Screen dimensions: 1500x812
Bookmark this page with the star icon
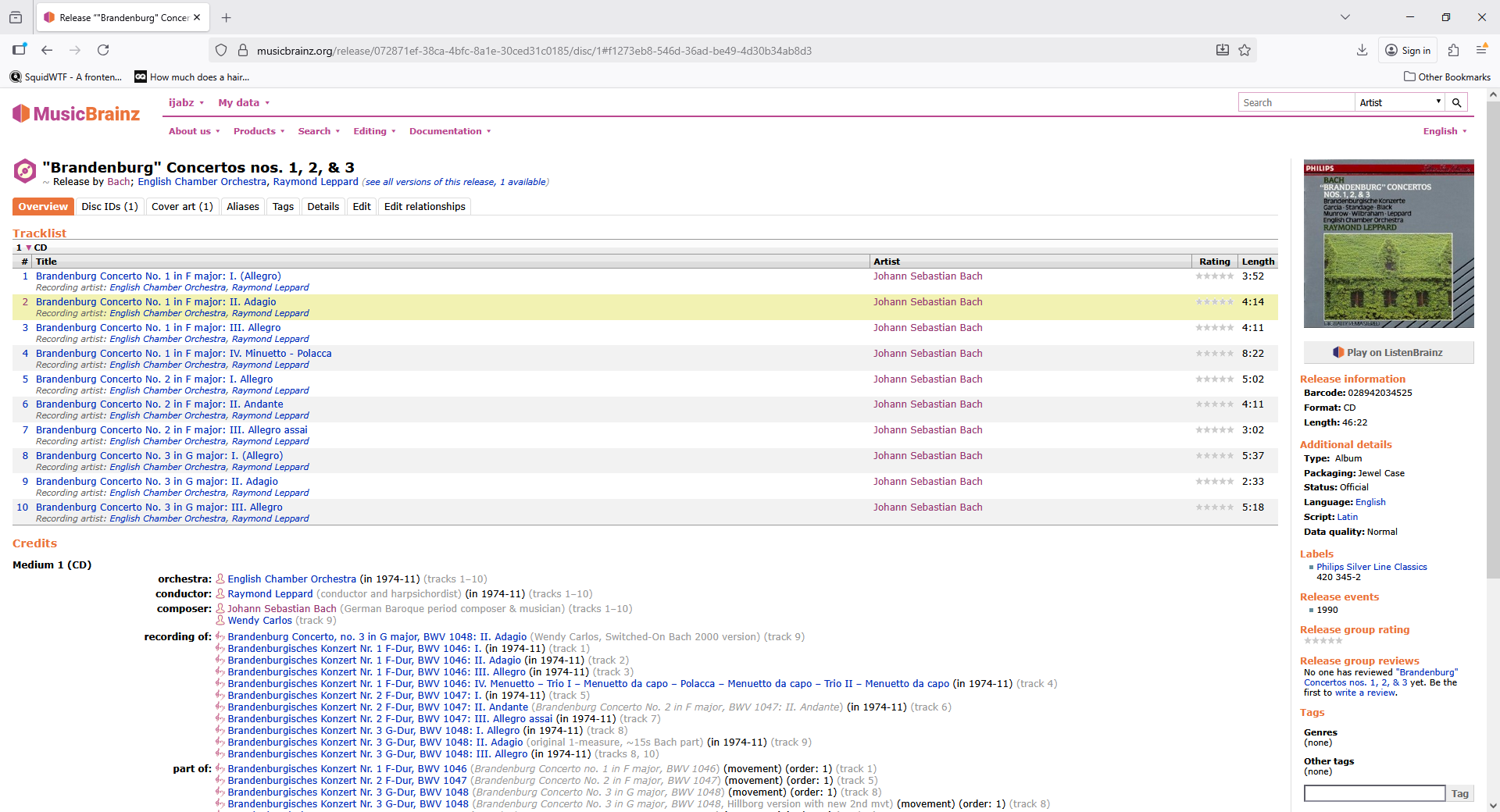point(1245,51)
